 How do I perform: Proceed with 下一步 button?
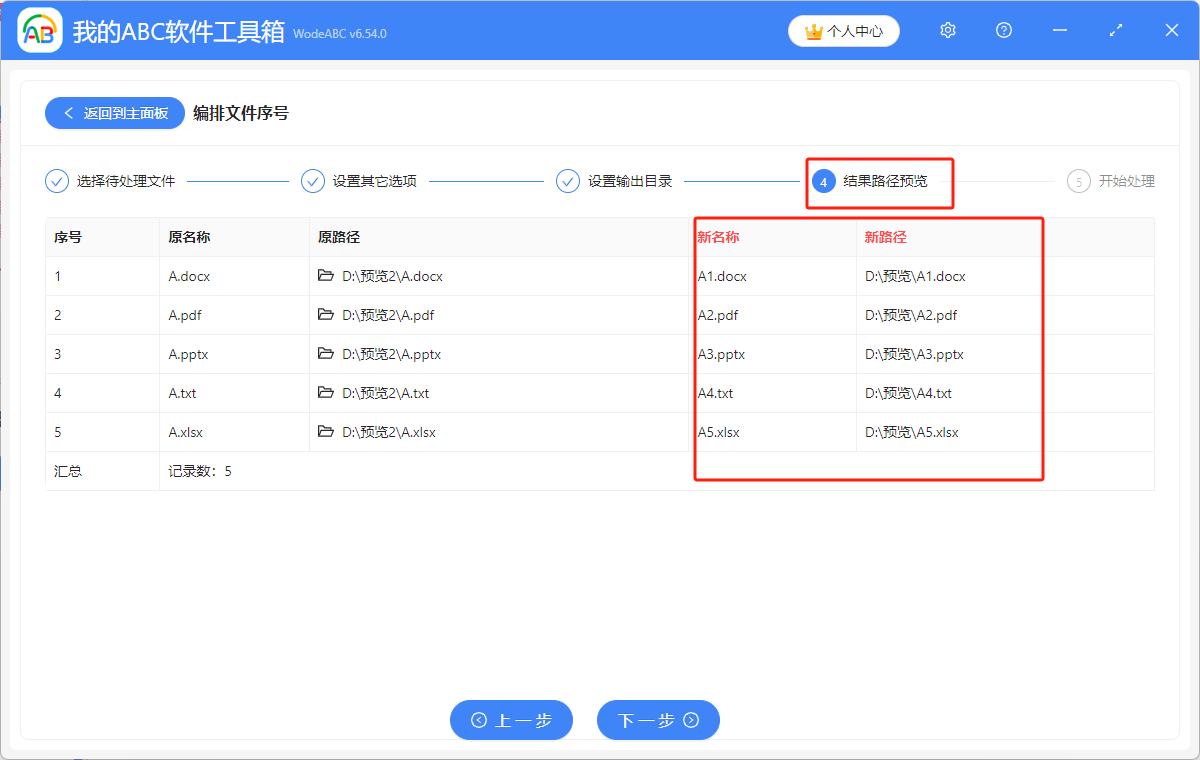[x=658, y=720]
